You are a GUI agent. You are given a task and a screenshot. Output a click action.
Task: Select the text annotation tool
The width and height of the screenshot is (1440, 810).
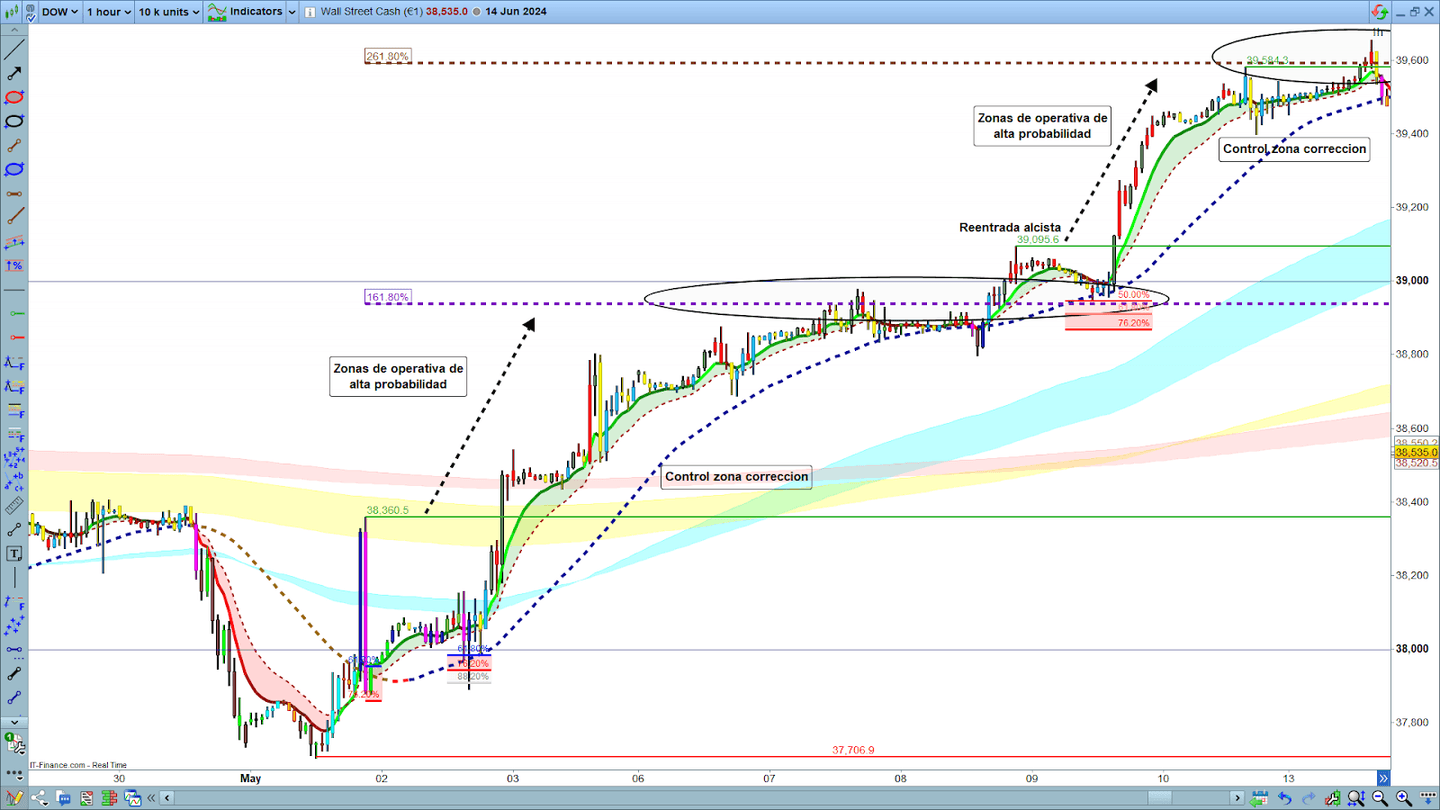tap(14, 553)
